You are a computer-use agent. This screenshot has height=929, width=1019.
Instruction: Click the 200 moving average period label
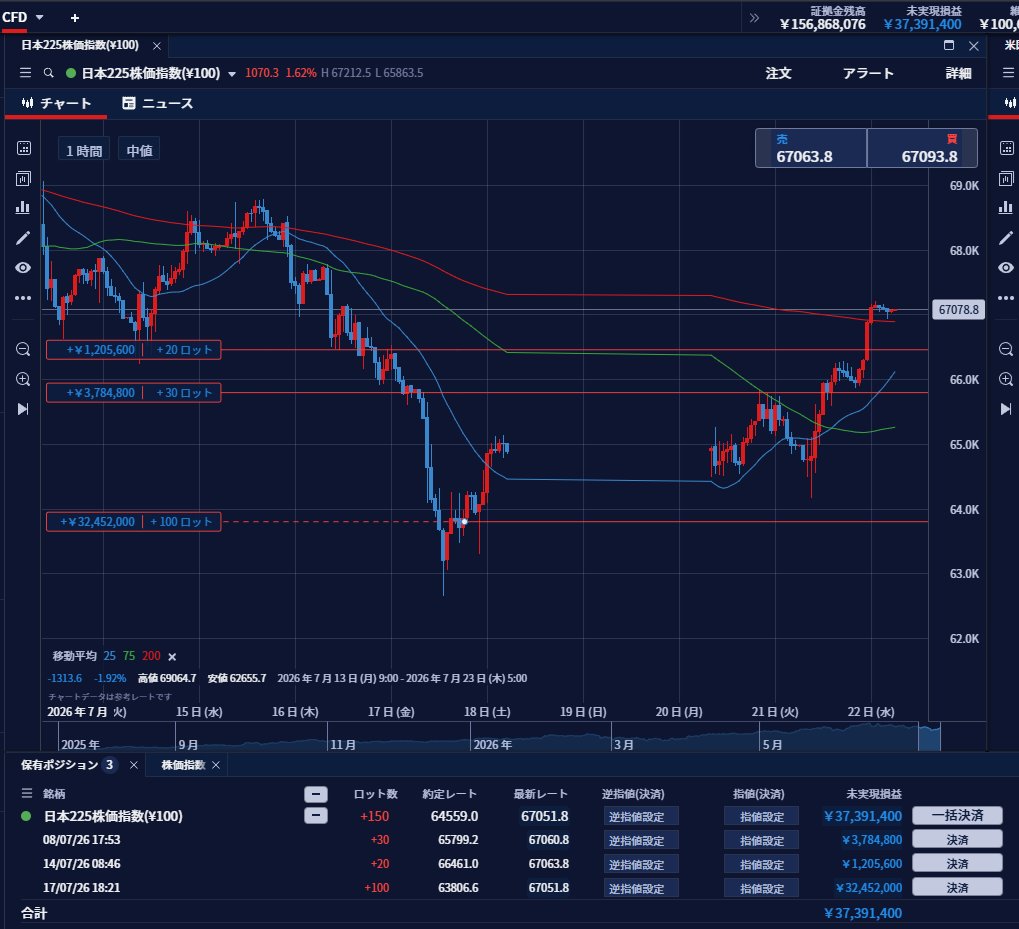pos(151,656)
